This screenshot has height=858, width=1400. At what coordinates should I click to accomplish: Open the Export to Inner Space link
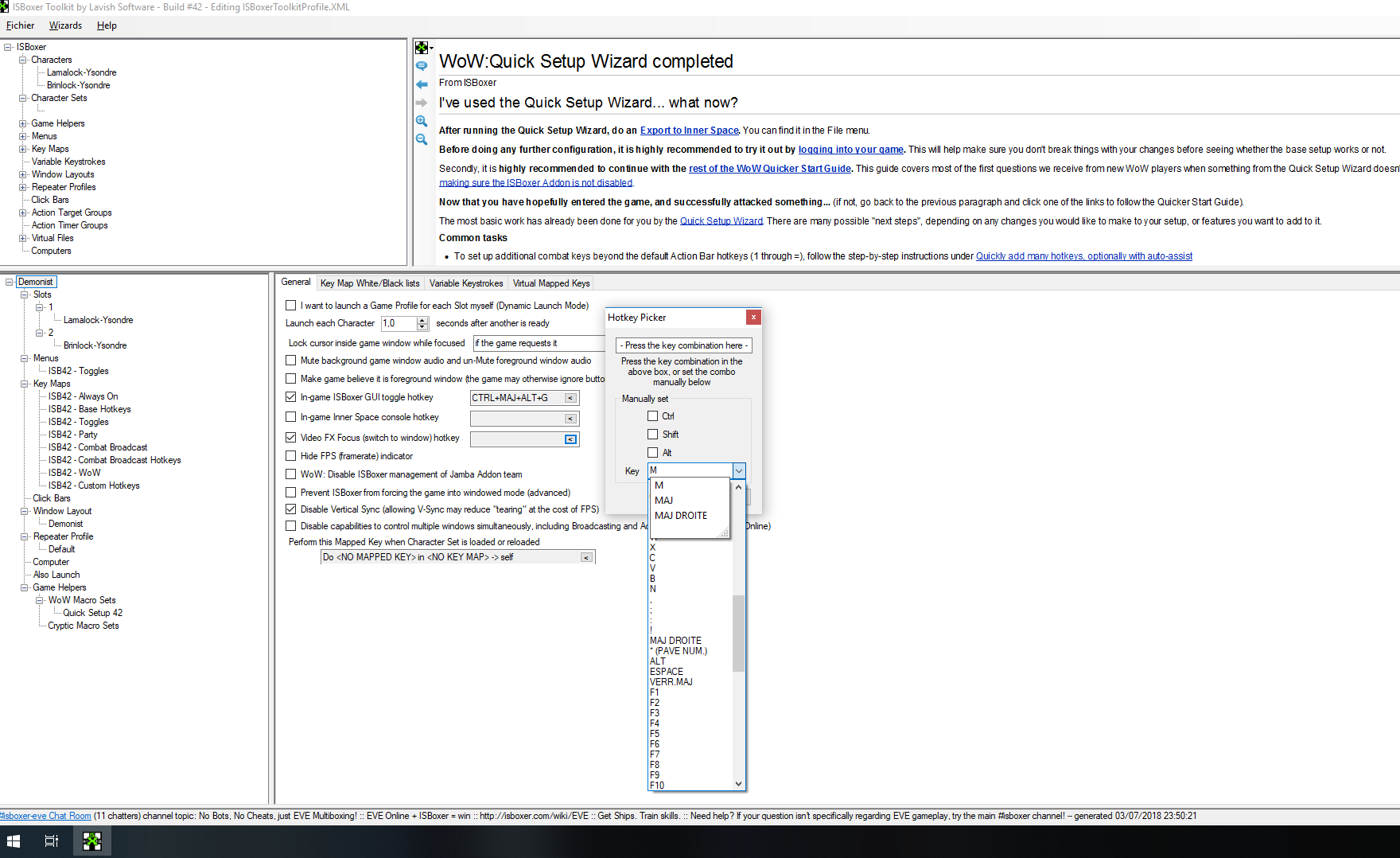[690, 131]
